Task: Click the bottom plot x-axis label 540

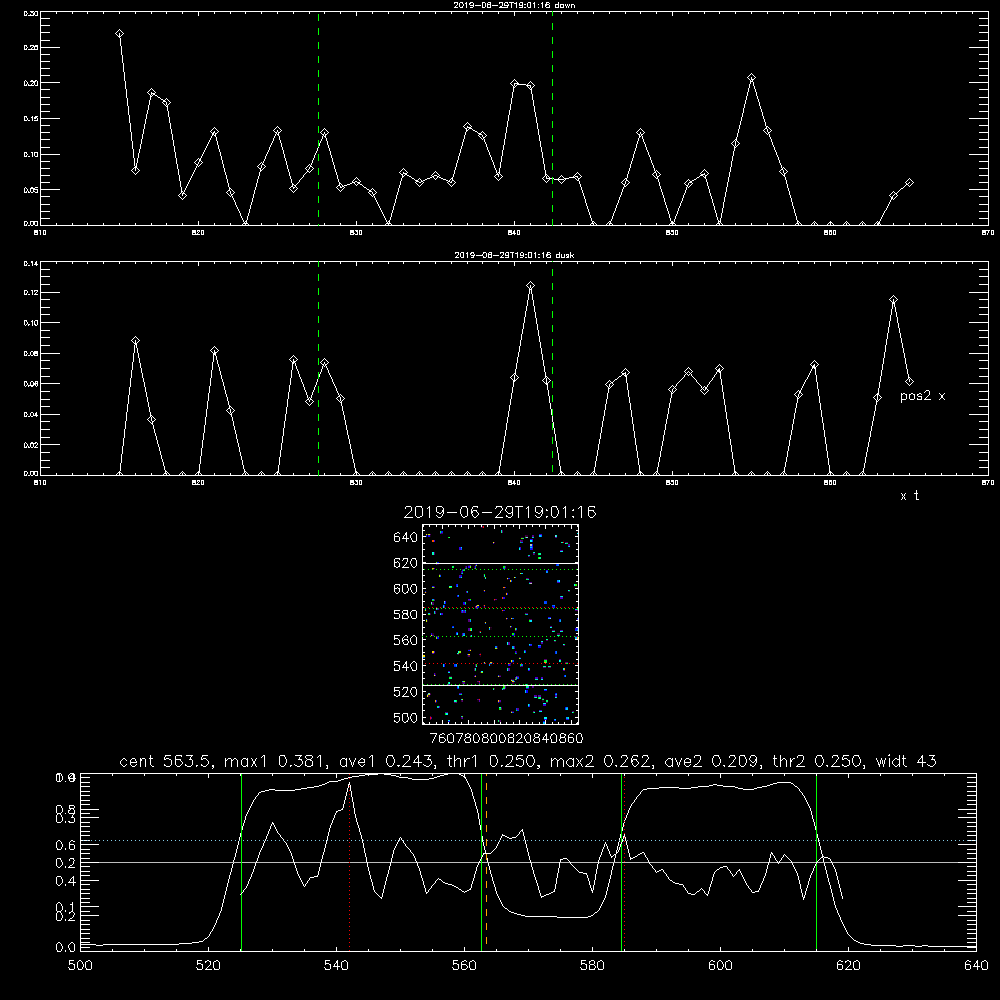Action: tap(336, 965)
